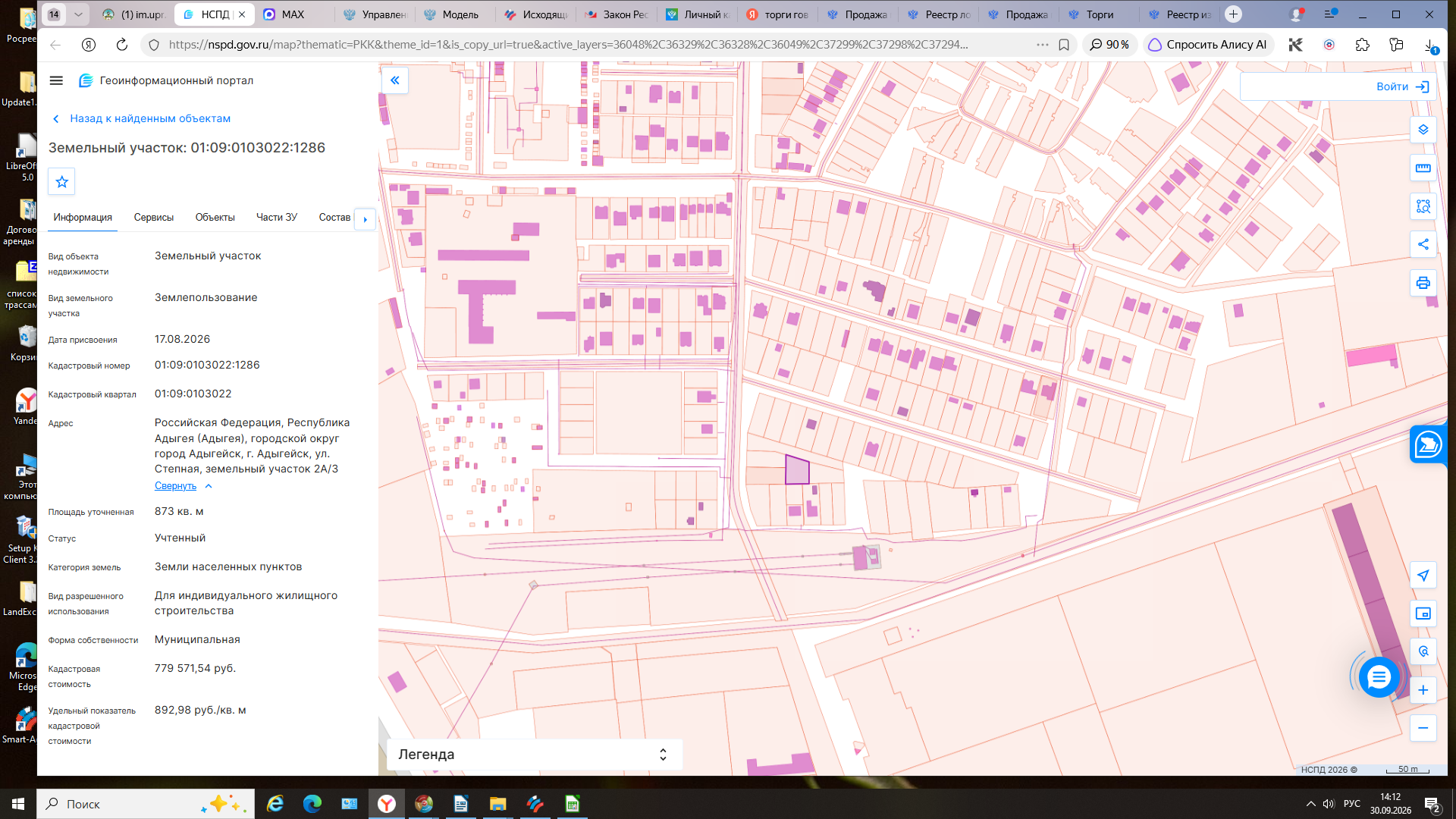Open a new browser tab

point(1234,14)
